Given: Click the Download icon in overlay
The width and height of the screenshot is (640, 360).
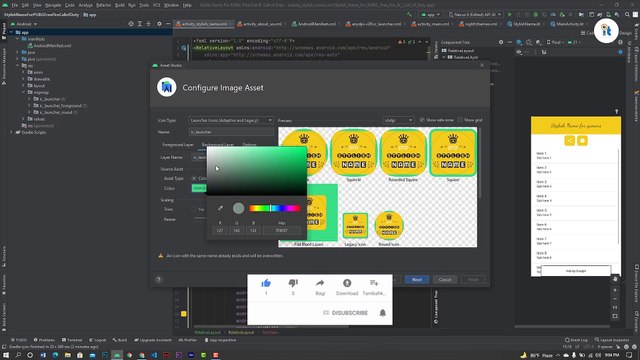Looking at the screenshot, I should [347, 283].
